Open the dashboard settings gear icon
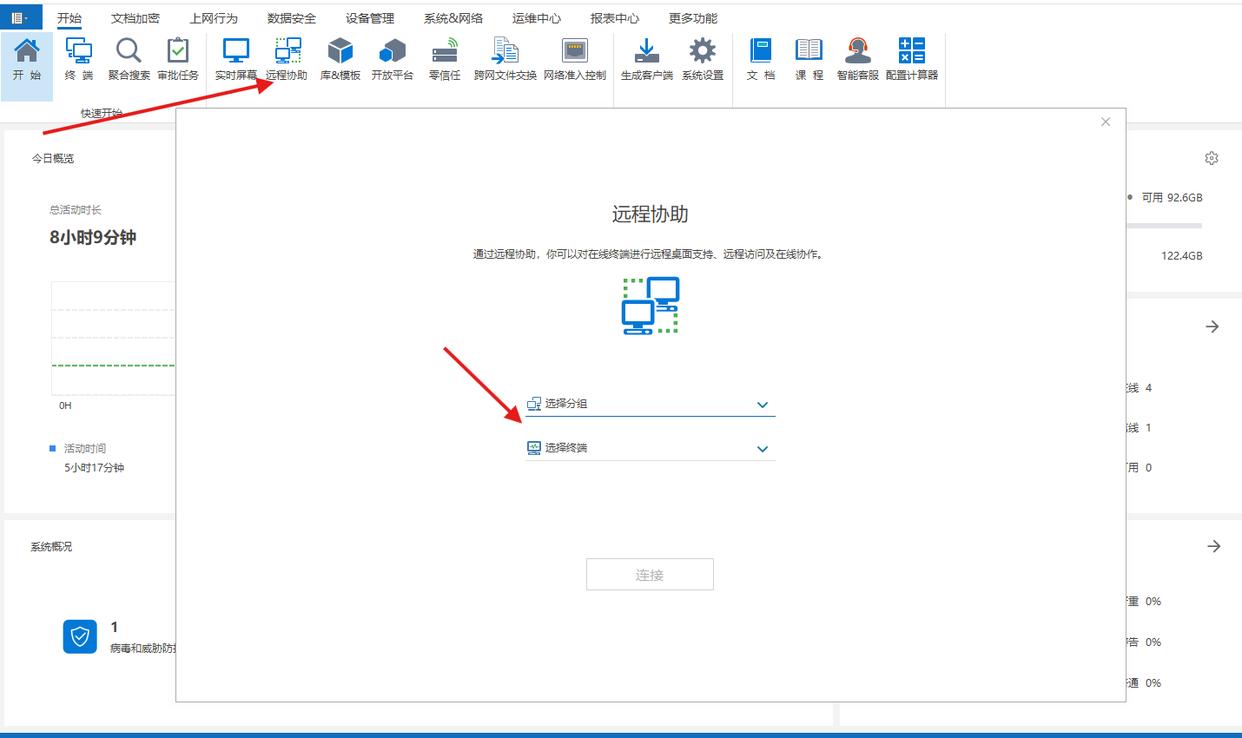 1212,158
